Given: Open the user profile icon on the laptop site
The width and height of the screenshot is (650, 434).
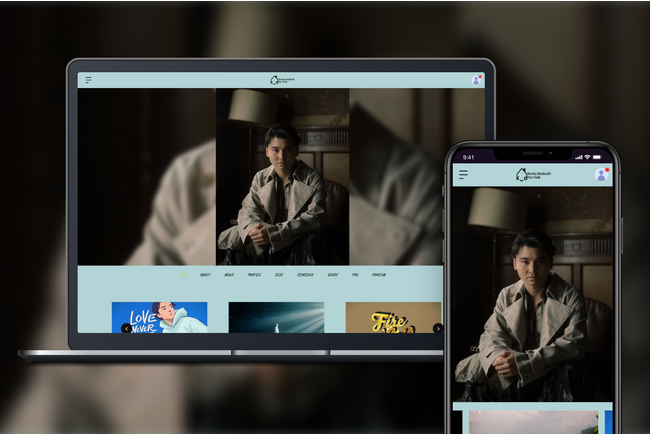Looking at the screenshot, I should tap(476, 80).
